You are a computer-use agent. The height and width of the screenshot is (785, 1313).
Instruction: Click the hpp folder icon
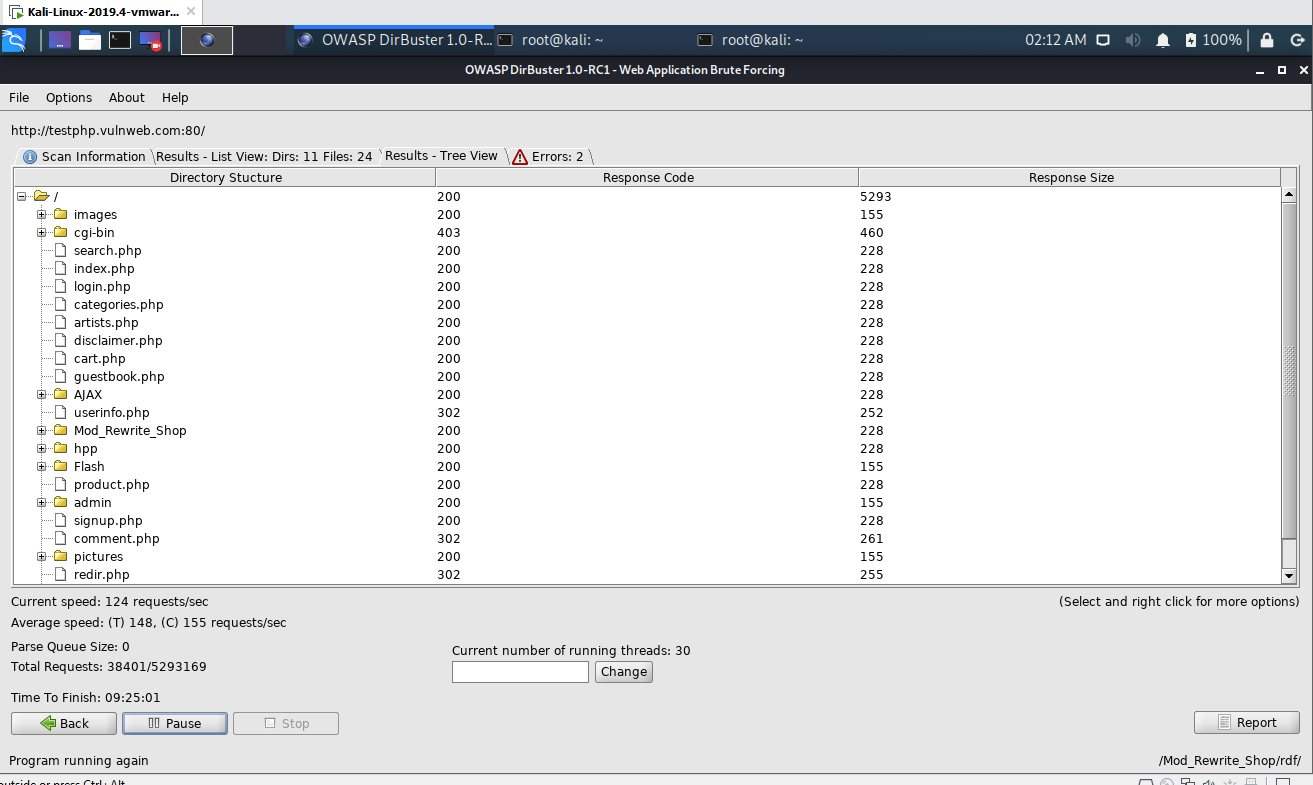point(60,448)
